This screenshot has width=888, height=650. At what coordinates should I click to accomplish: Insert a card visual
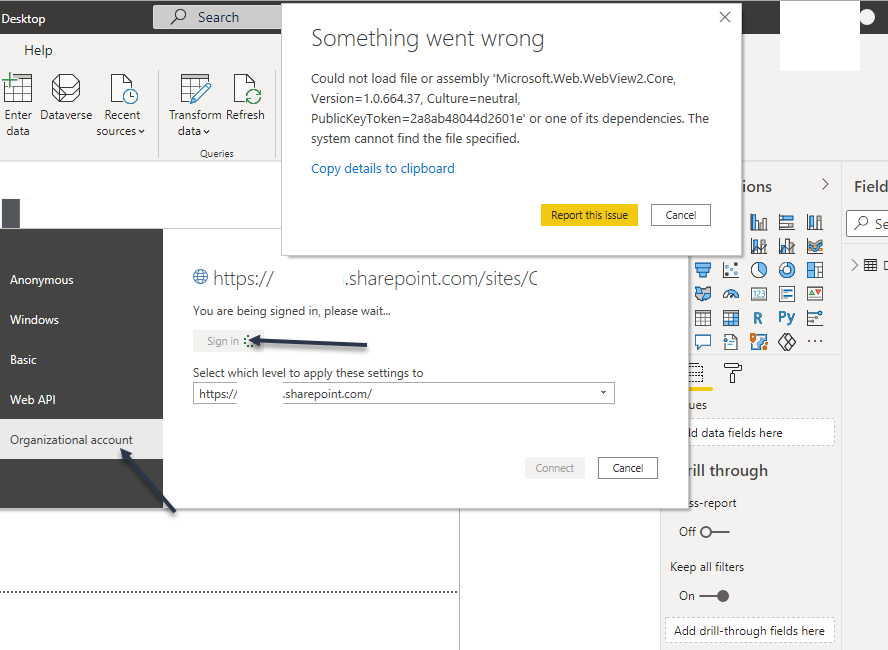tap(759, 294)
